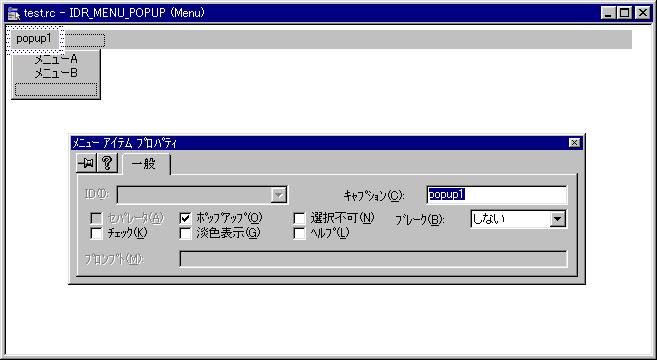Click the empty new item box below メニューB
Viewport: 657px width, 360px height.
(x=56, y=89)
